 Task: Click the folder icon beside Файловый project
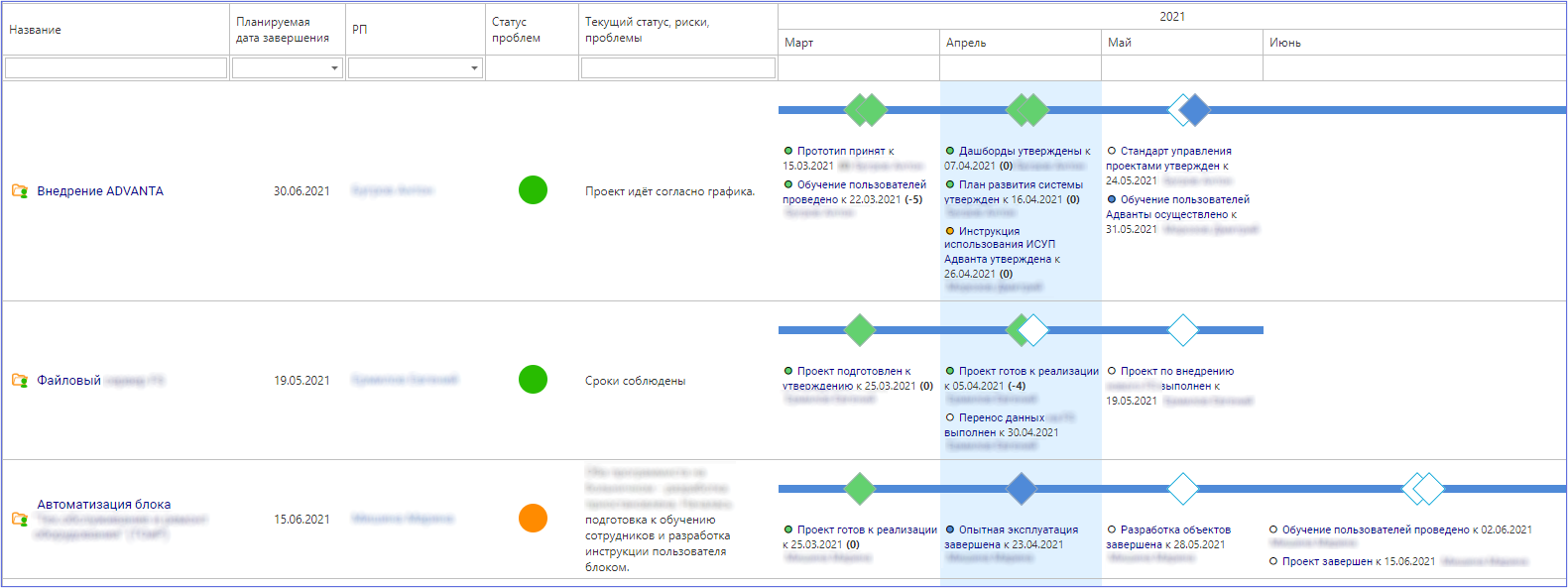(x=19, y=381)
